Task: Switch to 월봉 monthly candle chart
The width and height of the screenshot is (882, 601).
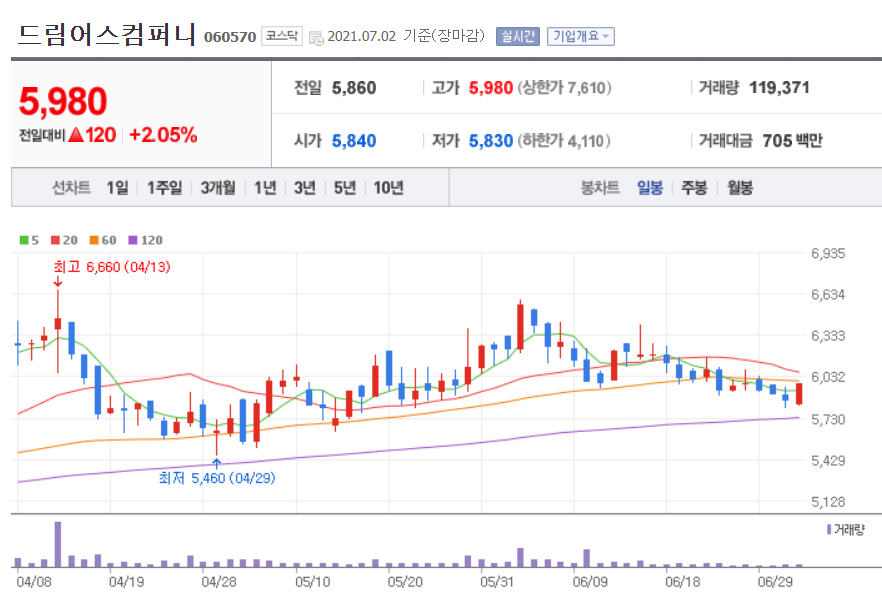Action: [740, 187]
